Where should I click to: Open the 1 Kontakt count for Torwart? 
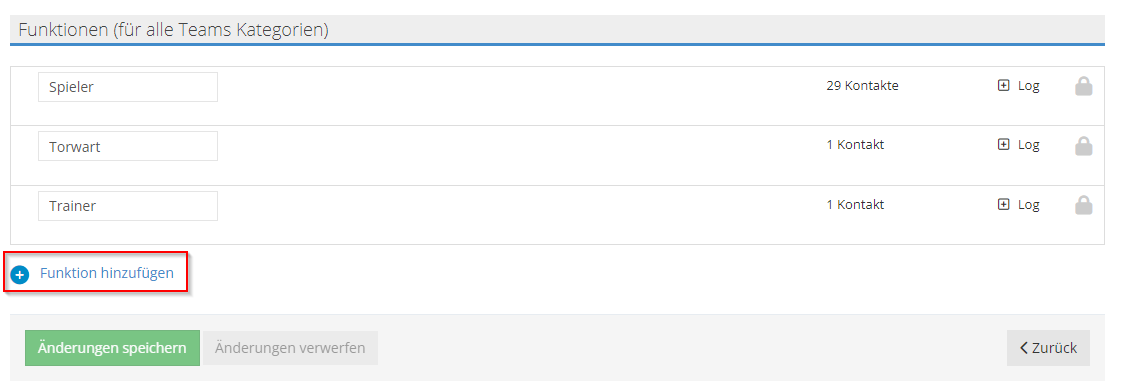(855, 144)
